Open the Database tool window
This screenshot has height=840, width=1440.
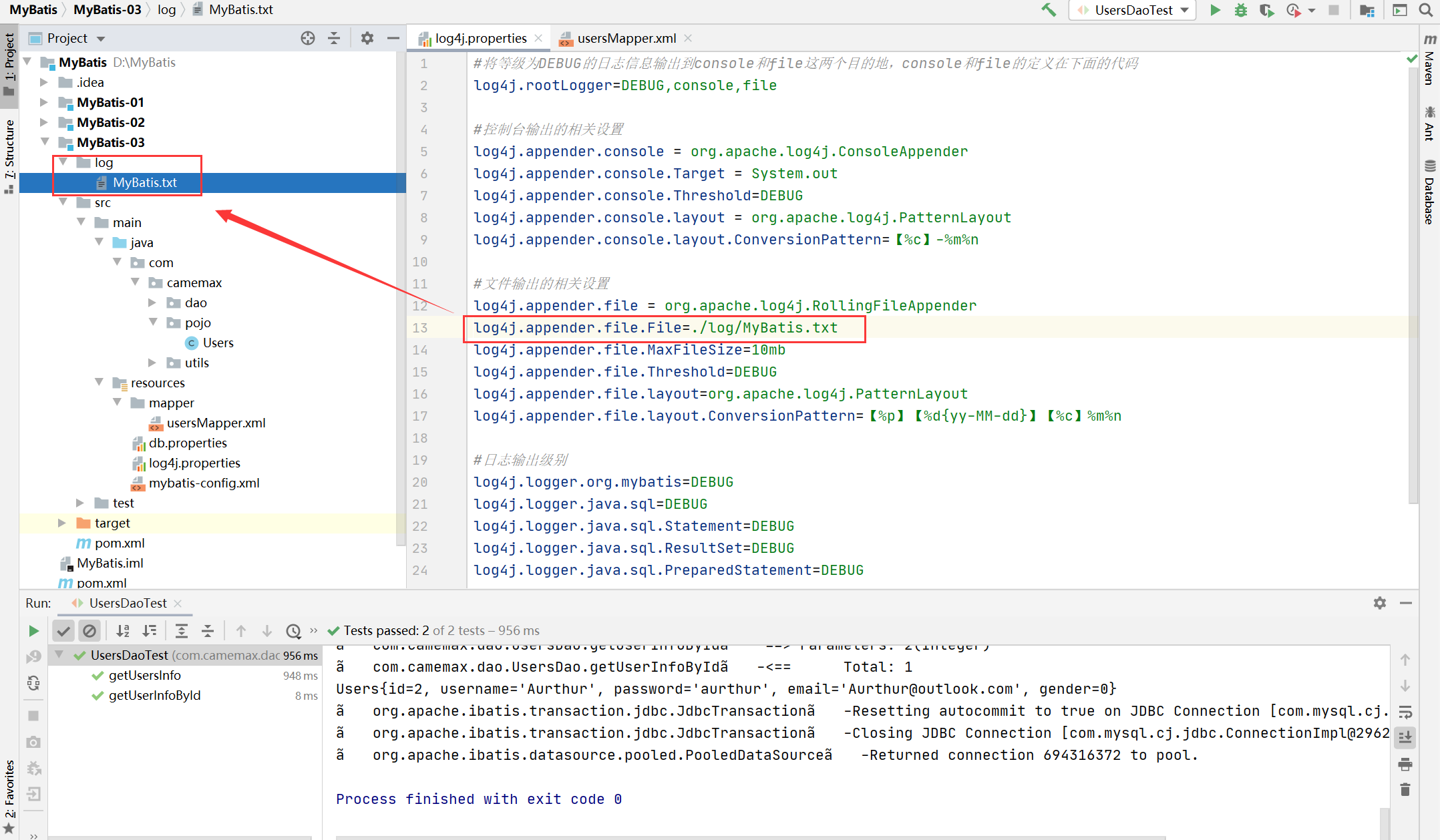(x=1429, y=192)
